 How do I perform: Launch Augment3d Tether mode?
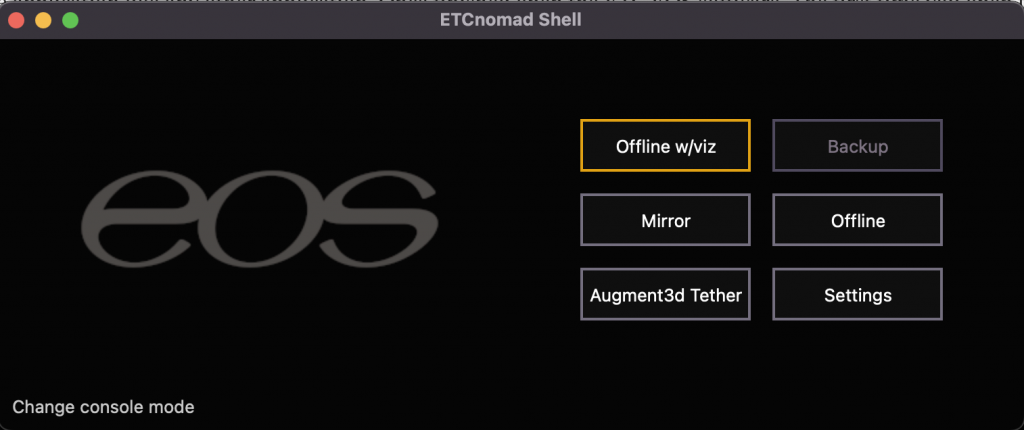point(665,295)
